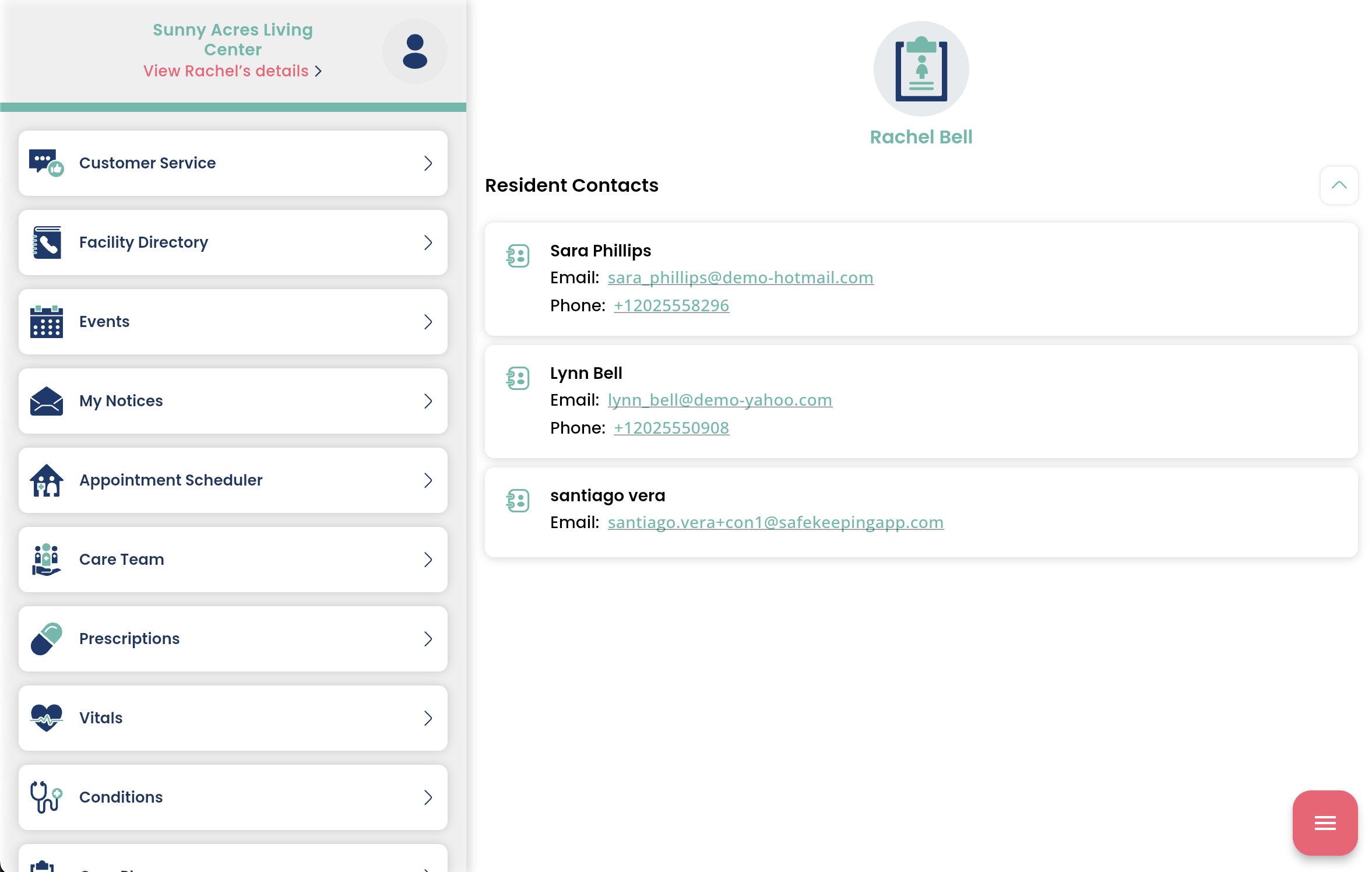Click the My Notices envelope icon
The height and width of the screenshot is (872, 1372).
[x=47, y=401]
